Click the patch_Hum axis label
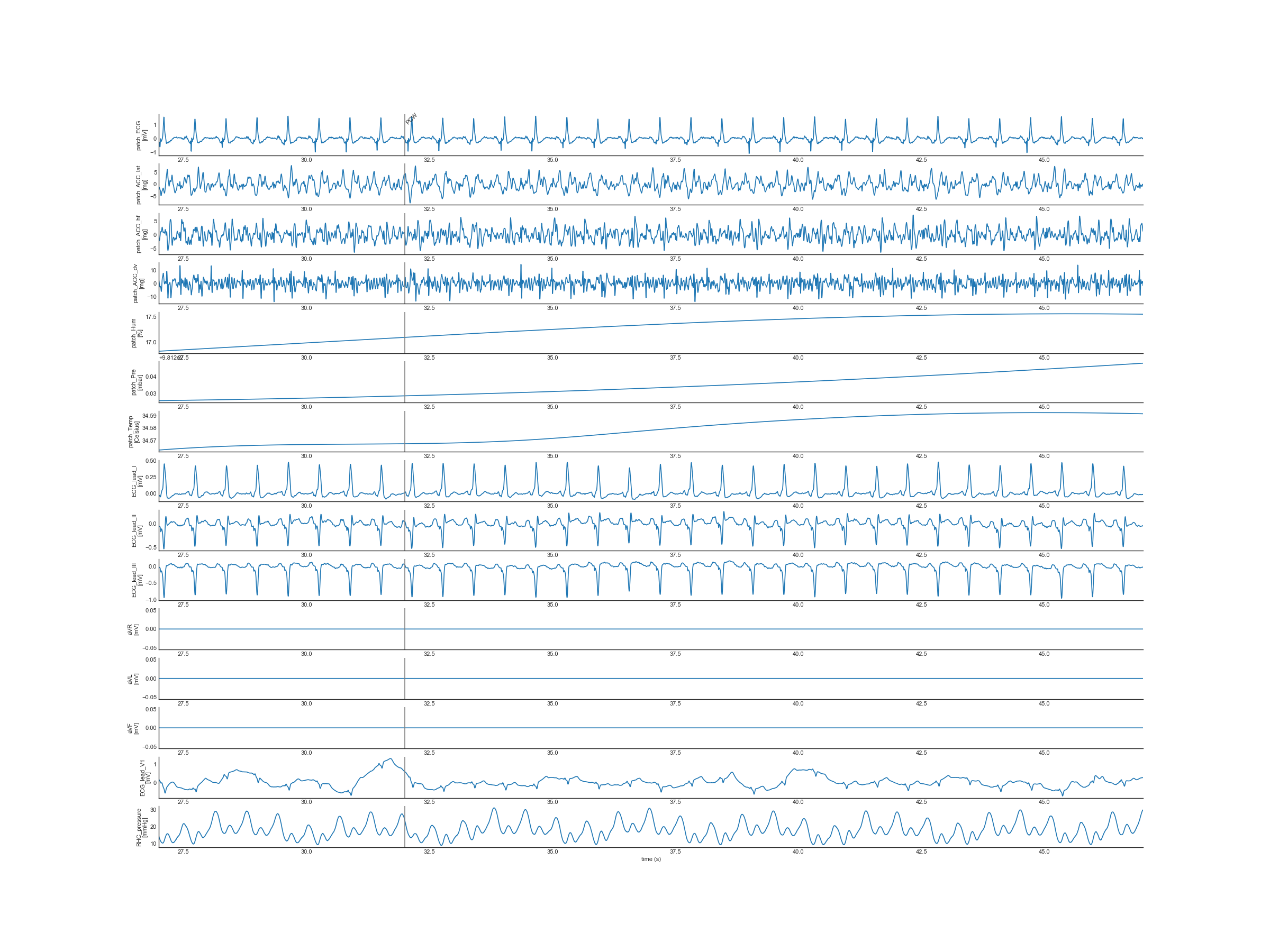Screen dimensions: 1270x952 pyautogui.click(x=137, y=333)
